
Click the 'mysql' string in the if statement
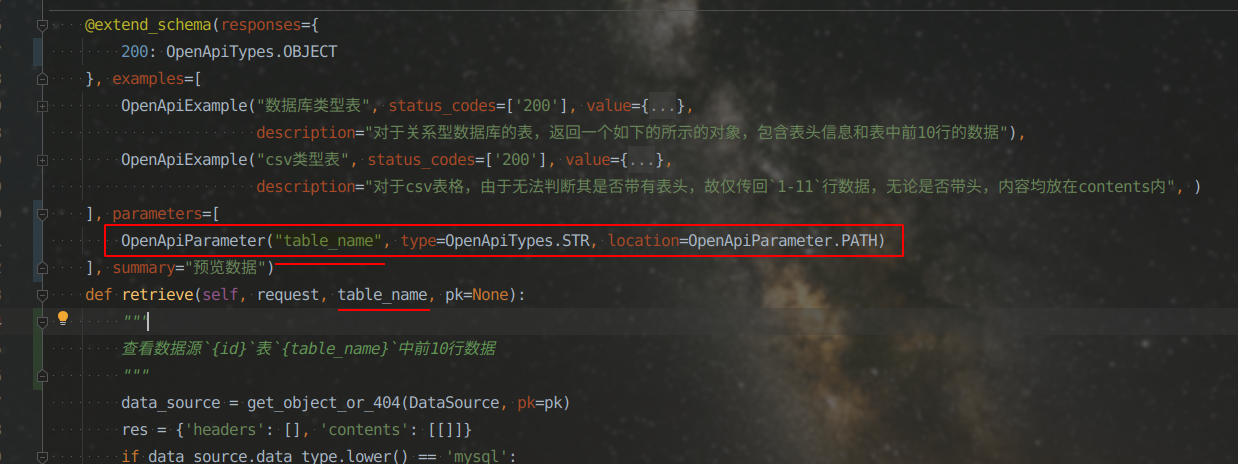475,456
